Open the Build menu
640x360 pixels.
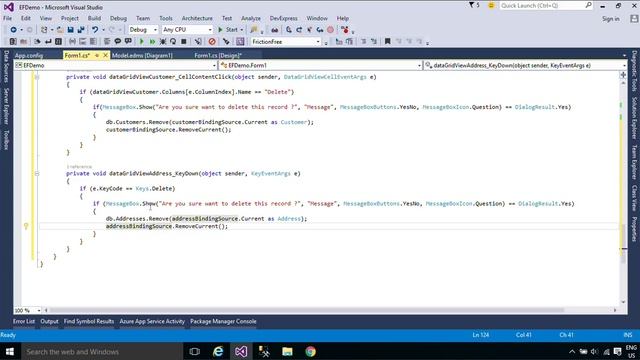click(94, 18)
